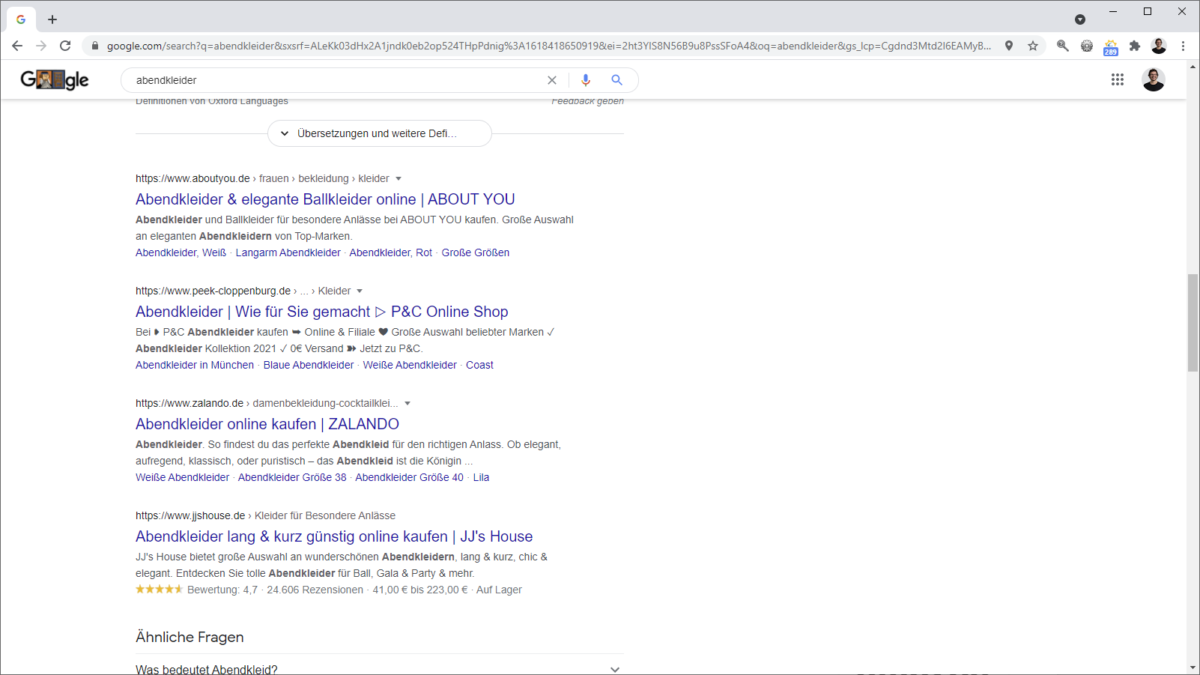Open the Chrome three-dot menu

pos(1183,46)
